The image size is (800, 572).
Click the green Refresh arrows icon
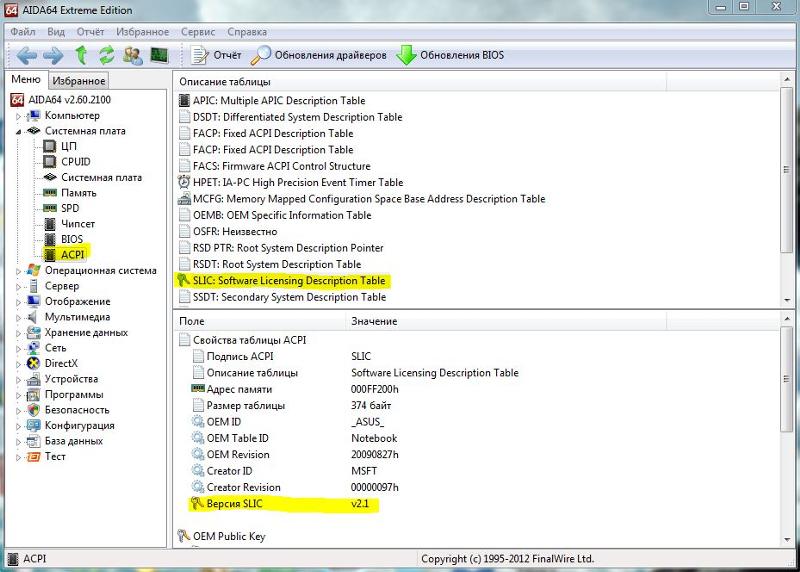[x=106, y=55]
